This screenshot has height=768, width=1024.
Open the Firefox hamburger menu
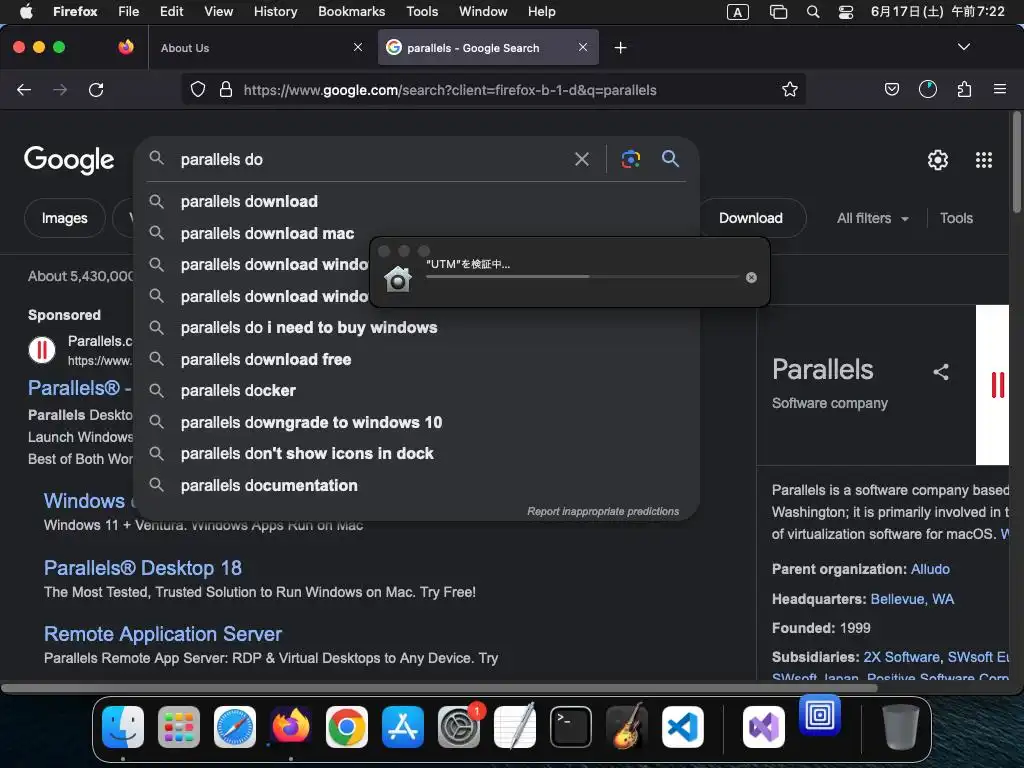1000,89
